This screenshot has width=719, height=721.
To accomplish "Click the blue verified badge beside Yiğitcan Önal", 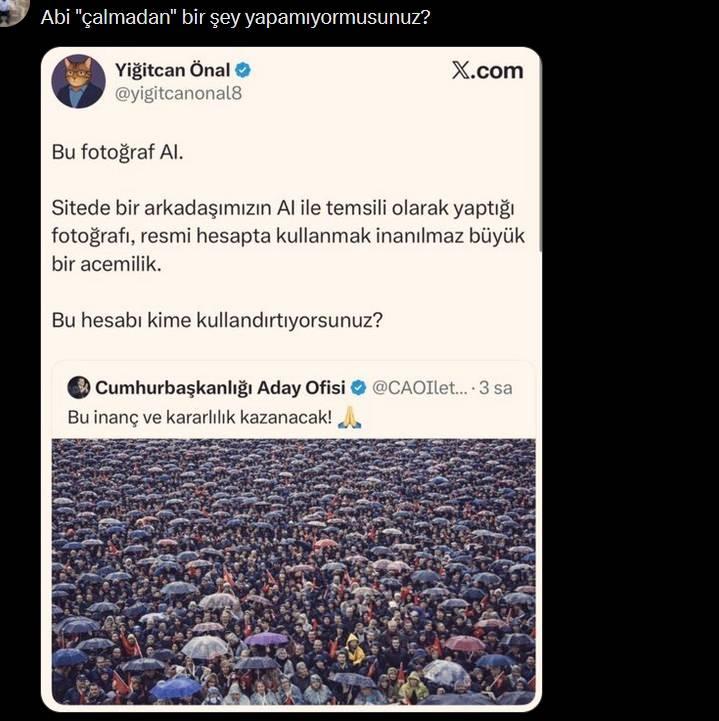I will [x=243, y=70].
